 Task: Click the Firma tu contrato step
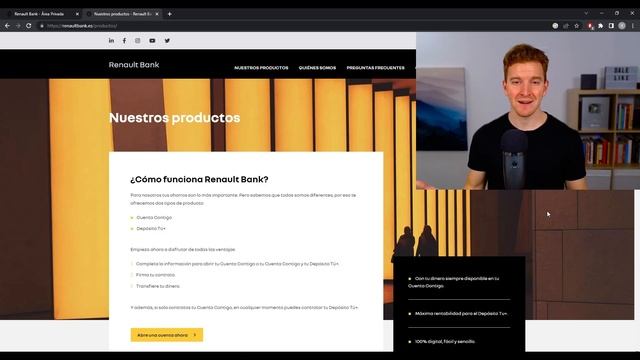pyautogui.click(x=156, y=275)
